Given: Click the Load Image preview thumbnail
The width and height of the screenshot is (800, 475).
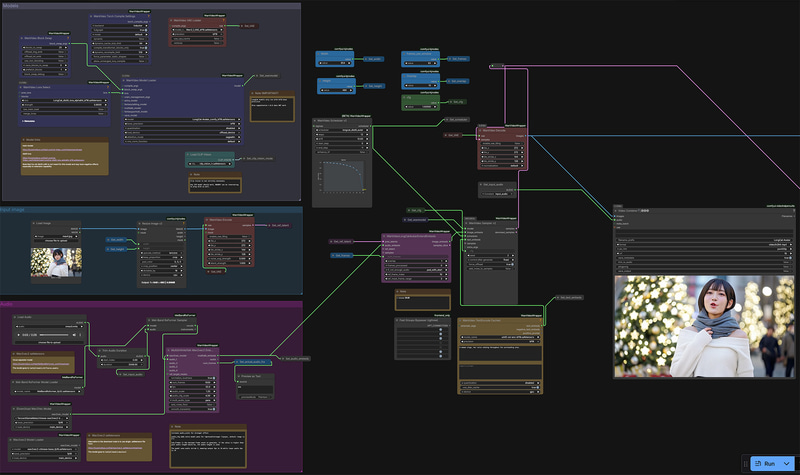Looking at the screenshot, I should (x=56, y=263).
